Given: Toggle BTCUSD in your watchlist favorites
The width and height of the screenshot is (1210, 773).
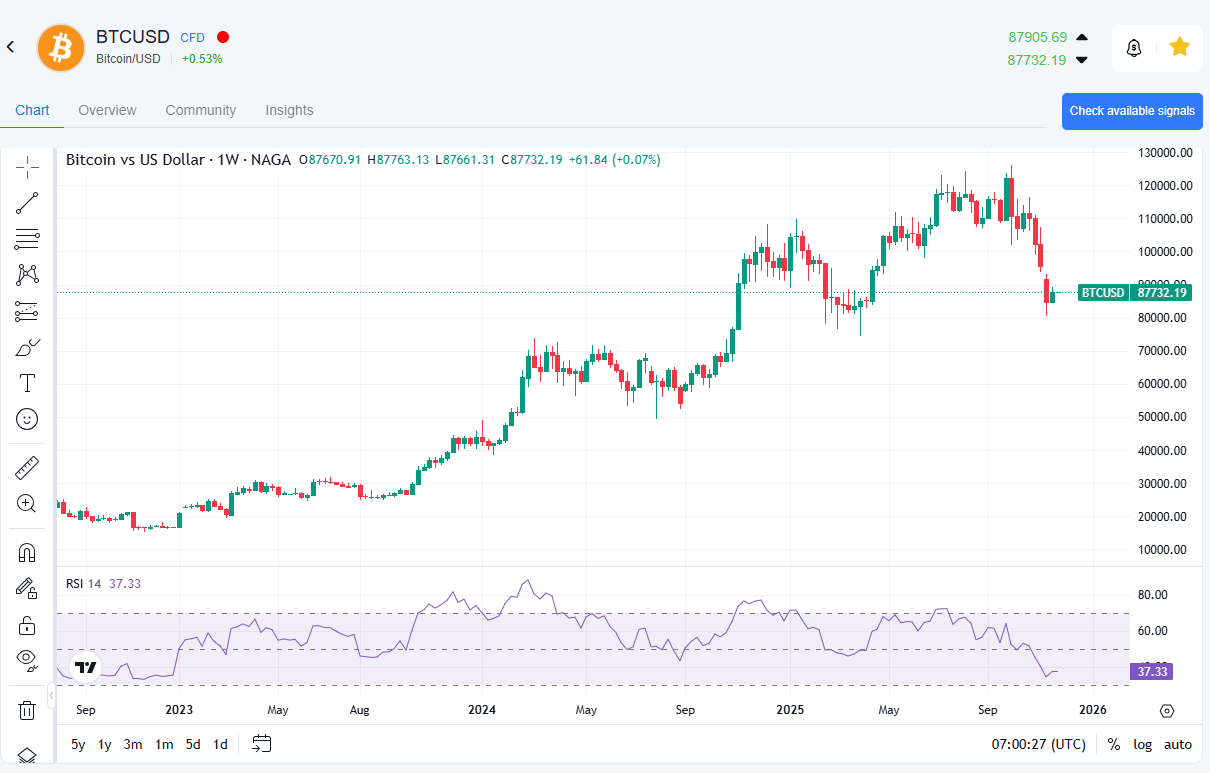Looking at the screenshot, I should tap(1180, 47).
